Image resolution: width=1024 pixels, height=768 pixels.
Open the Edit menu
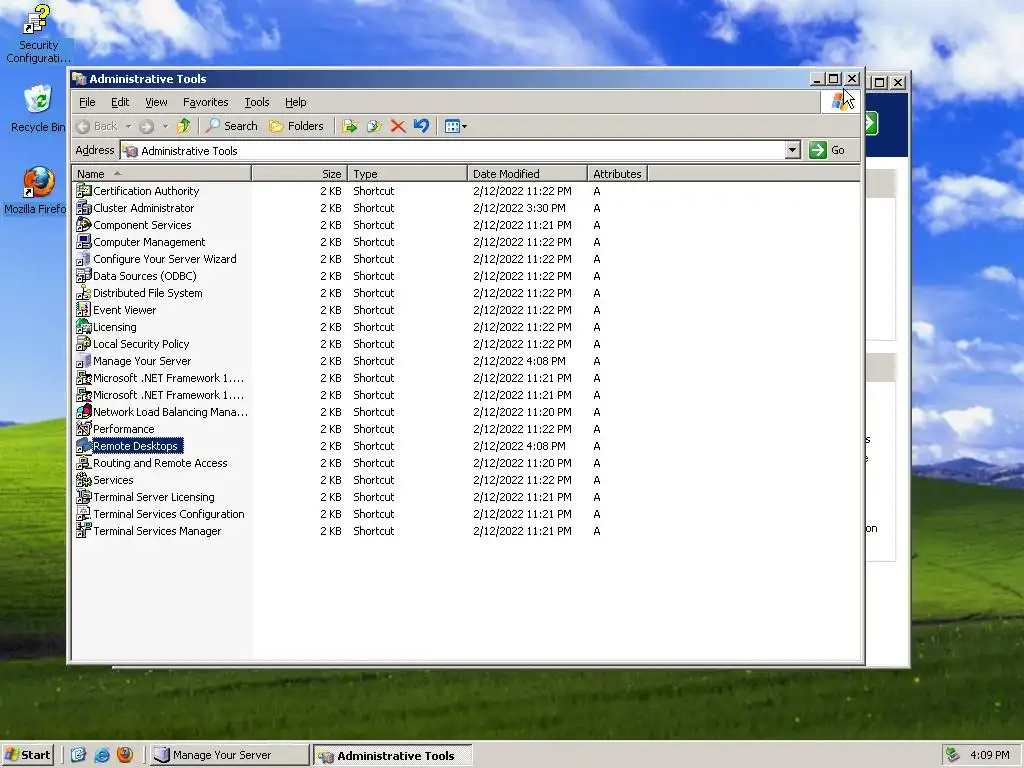coord(120,102)
